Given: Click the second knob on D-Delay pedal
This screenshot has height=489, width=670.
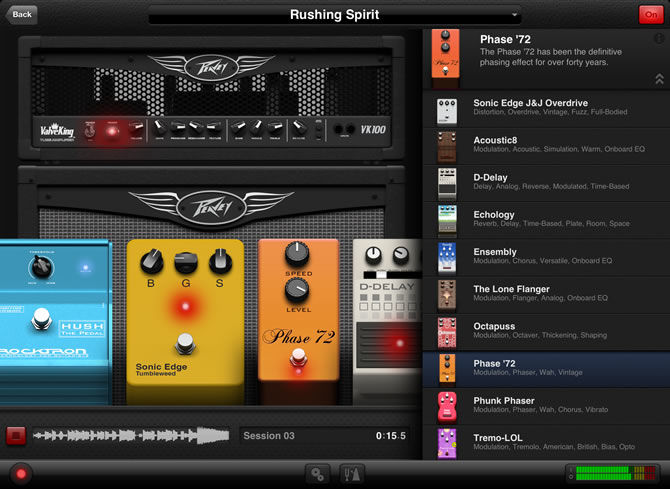Looking at the screenshot, I should (x=401, y=255).
